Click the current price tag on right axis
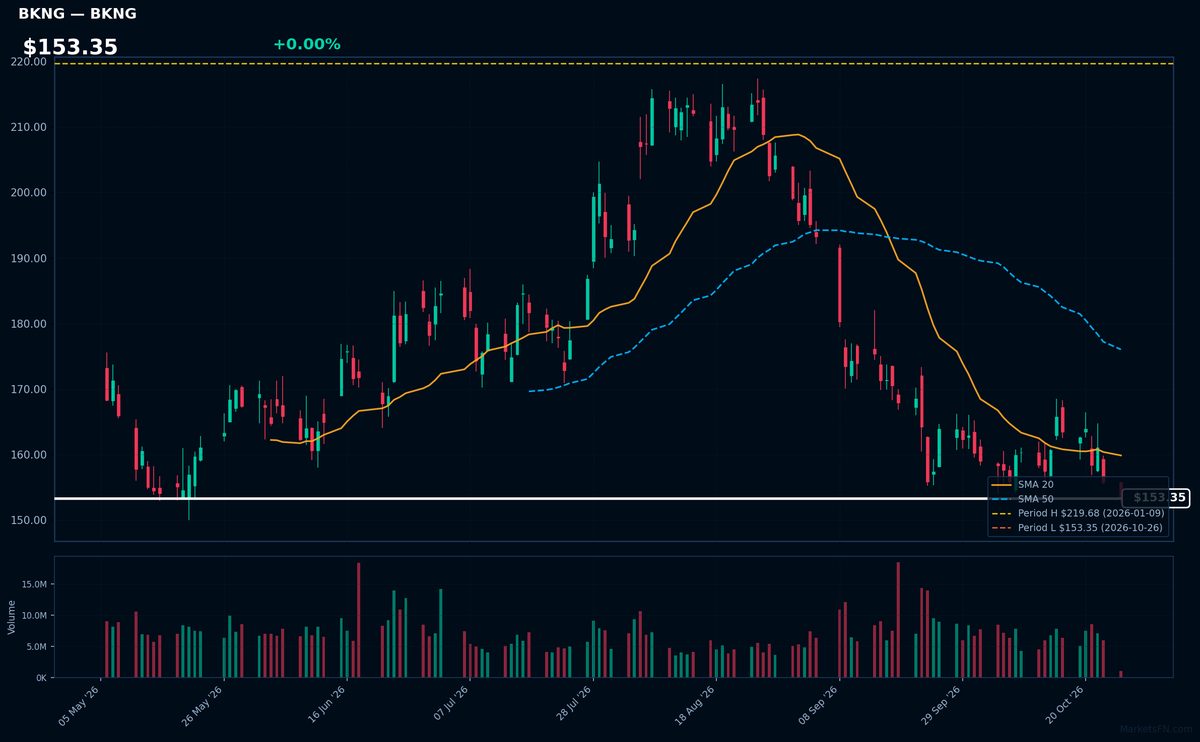Screen dimensions: 1200x742 coord(1156,498)
